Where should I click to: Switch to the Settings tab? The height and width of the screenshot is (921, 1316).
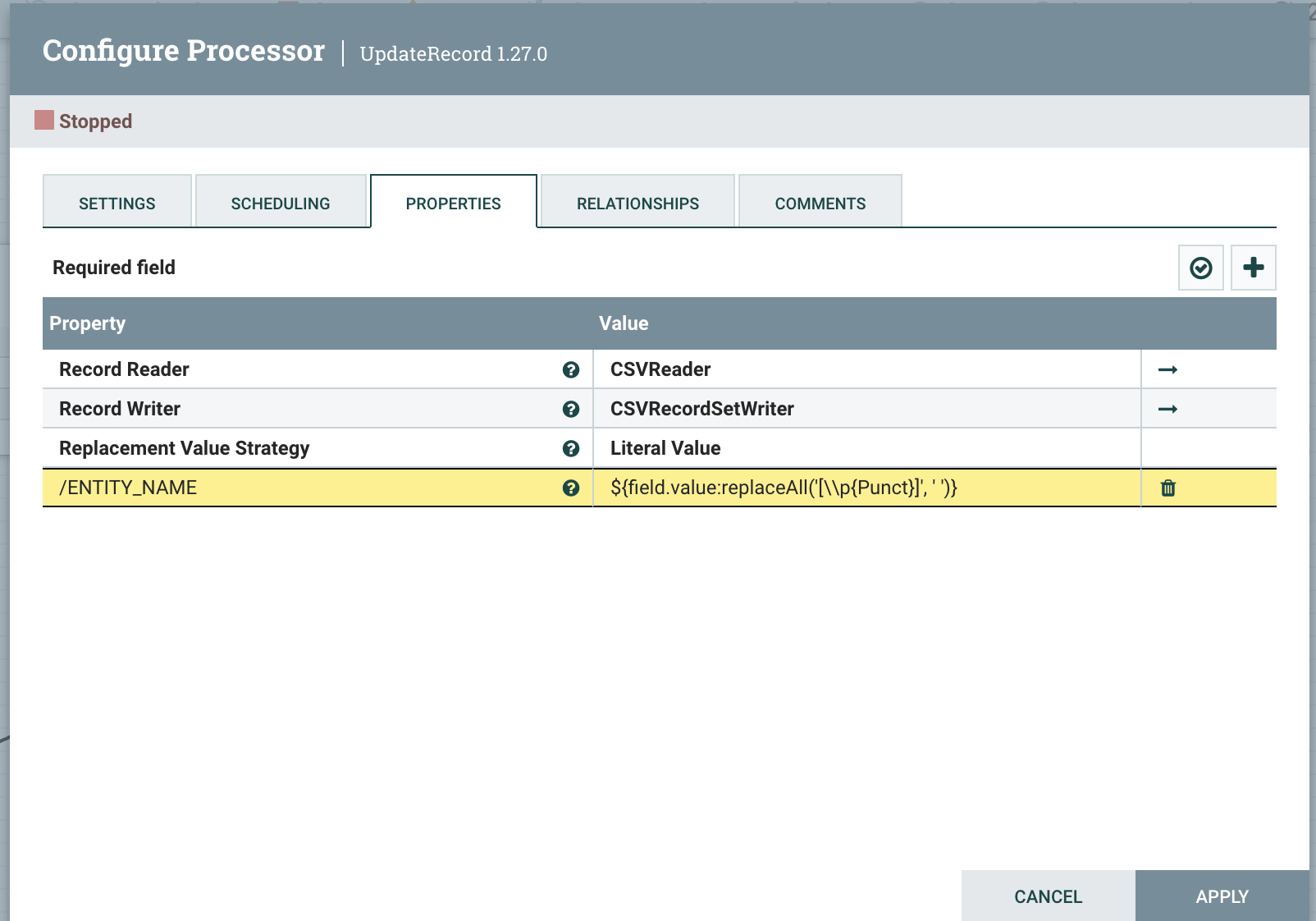tap(117, 202)
